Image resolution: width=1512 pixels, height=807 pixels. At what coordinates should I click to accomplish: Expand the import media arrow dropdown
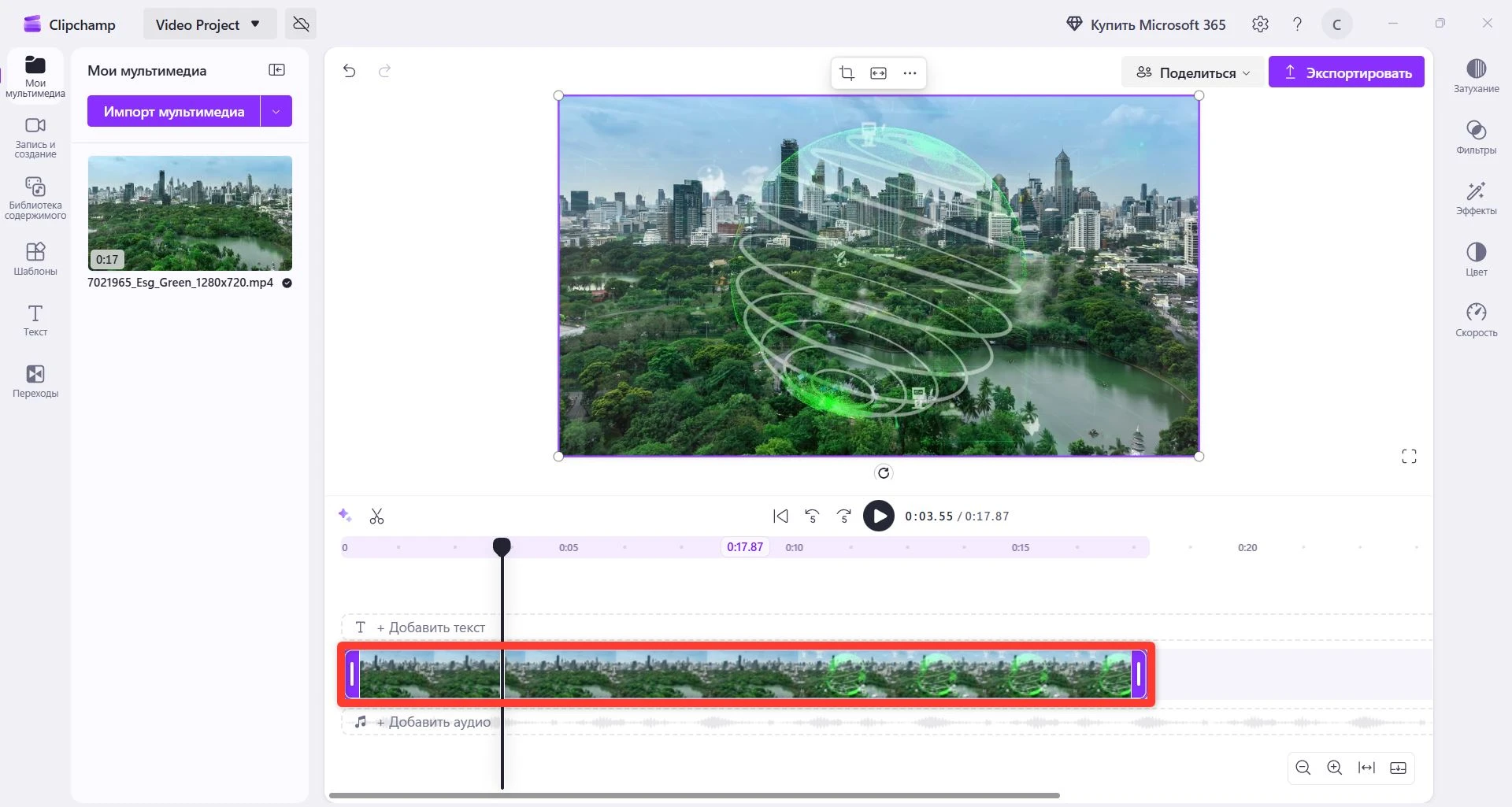coord(276,112)
